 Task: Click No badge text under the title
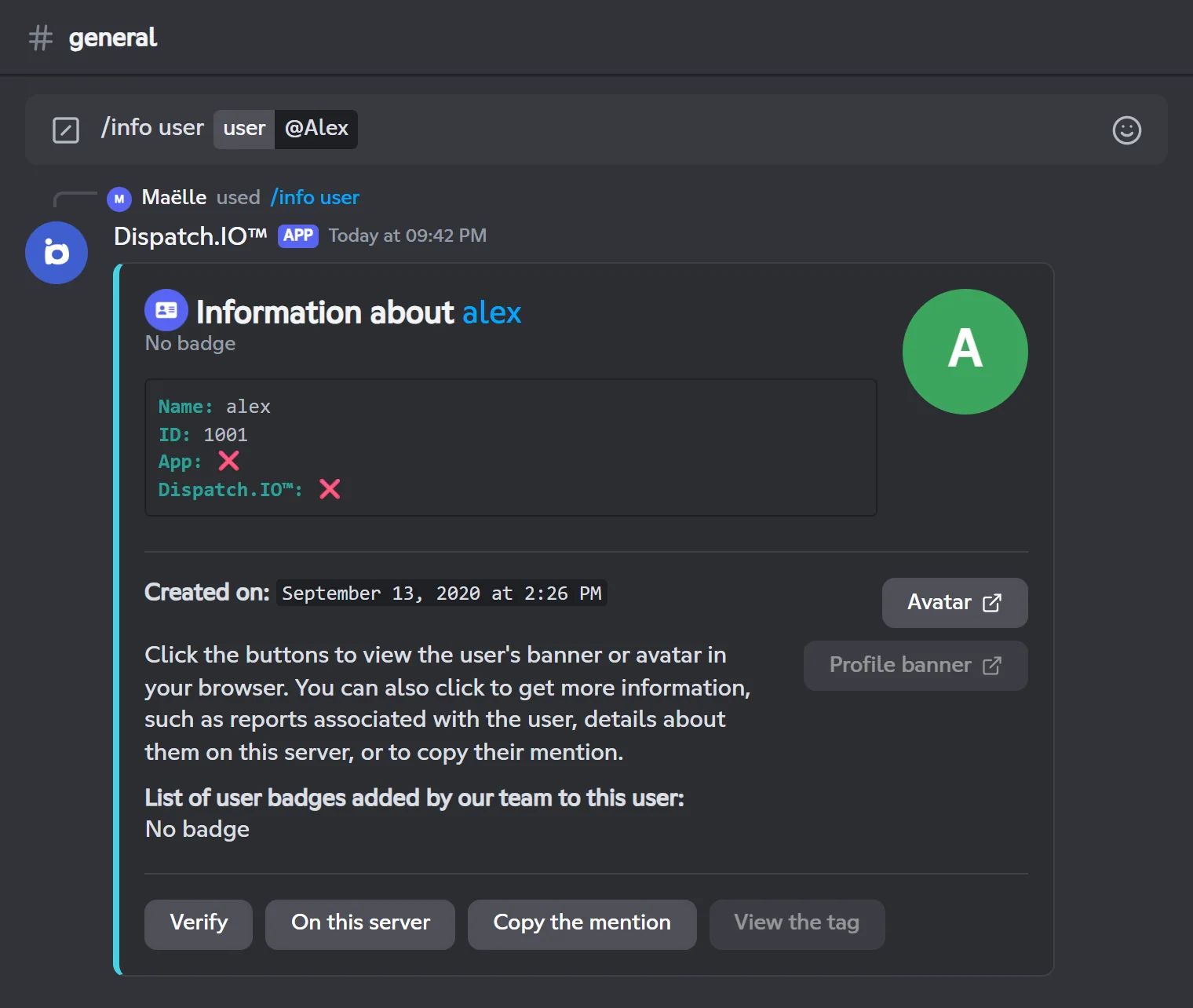click(x=190, y=344)
